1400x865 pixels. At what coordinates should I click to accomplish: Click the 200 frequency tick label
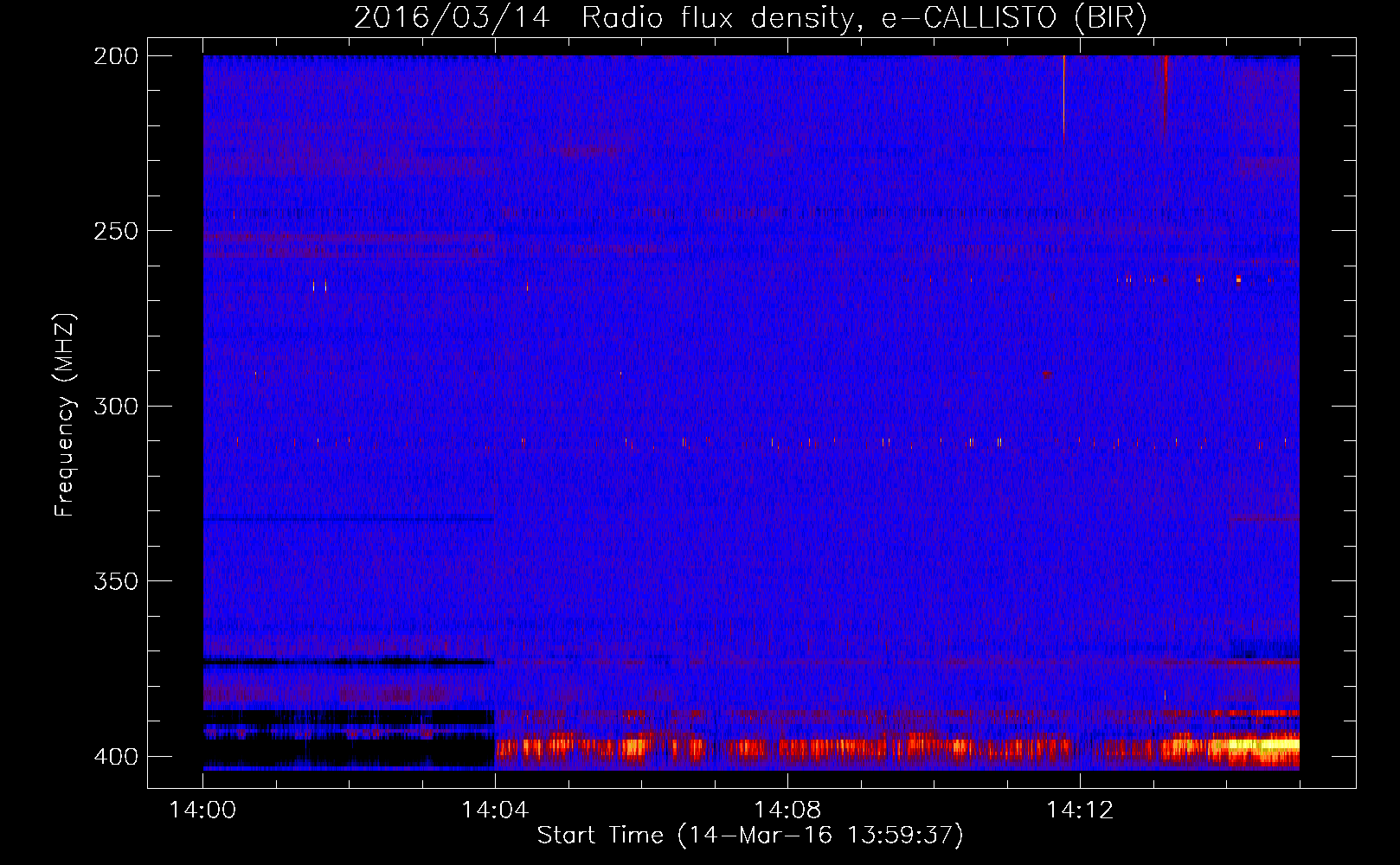(116, 56)
